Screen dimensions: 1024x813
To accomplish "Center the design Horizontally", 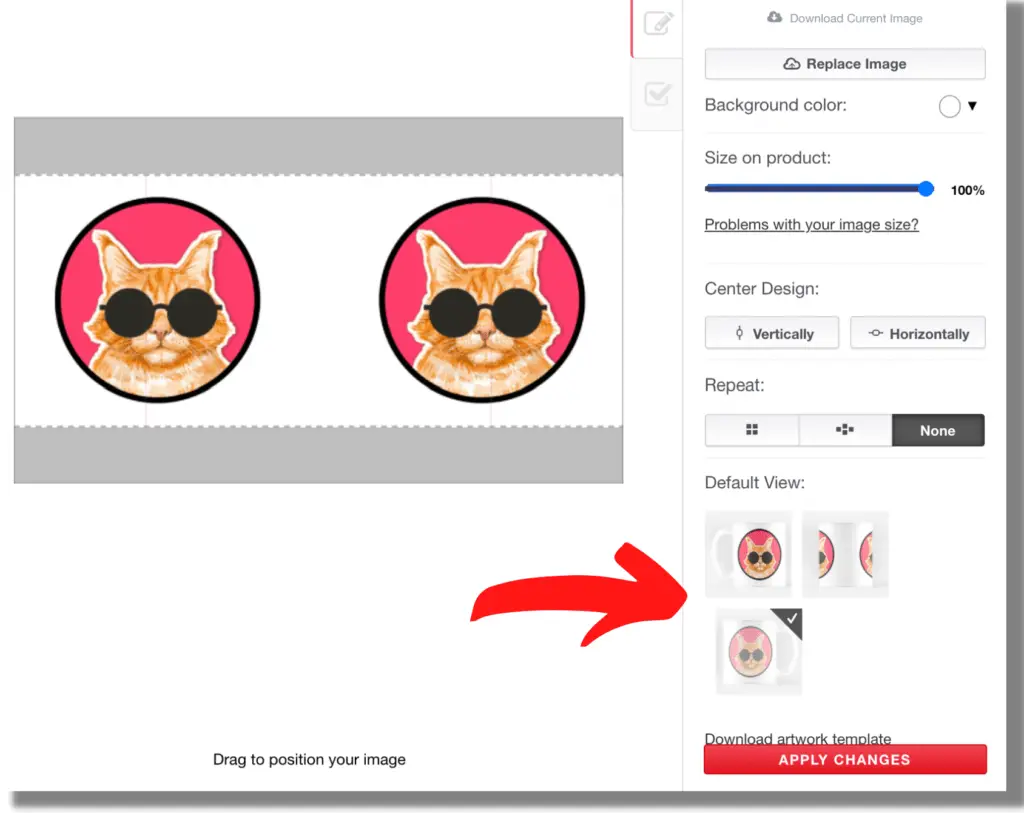I will [918, 333].
